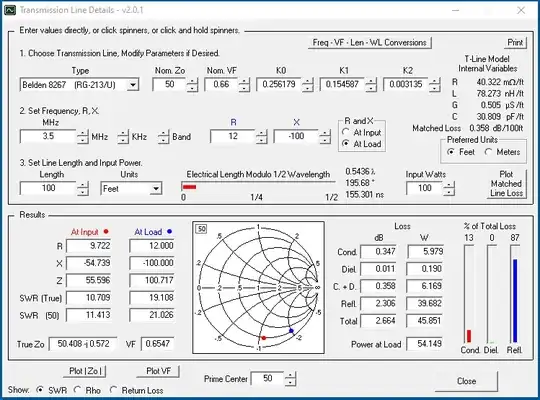Screen dimensions: 540x400
Task: Click the Refl. loss W value 39.682
Action: click(425, 304)
